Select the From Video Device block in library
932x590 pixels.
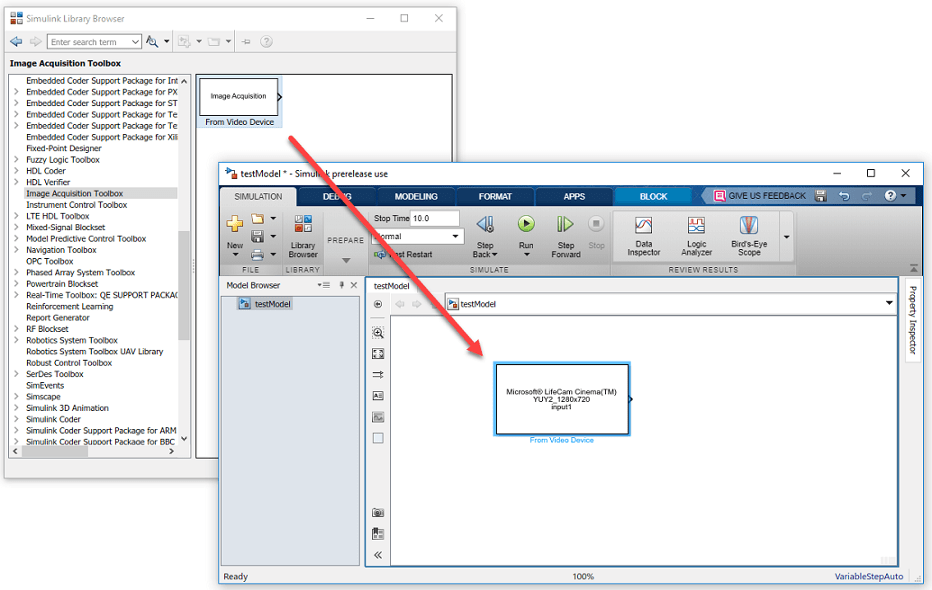click(240, 102)
